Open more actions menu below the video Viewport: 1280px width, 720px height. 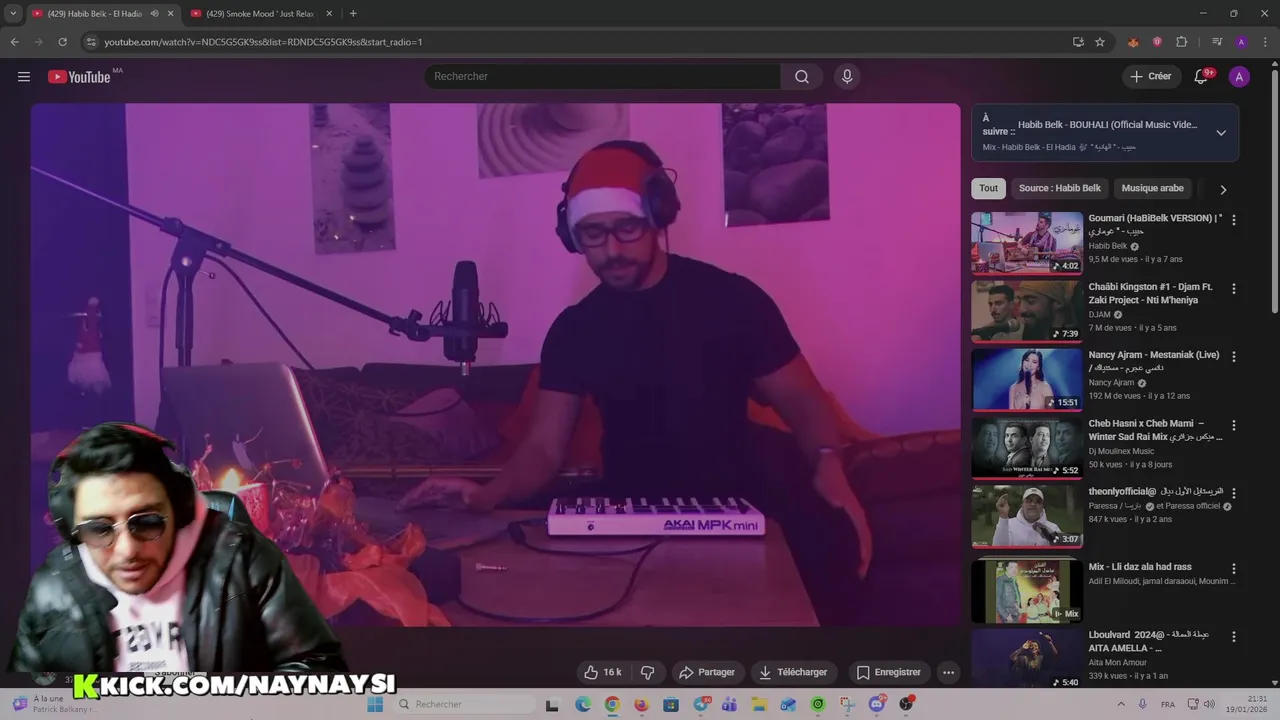point(948,672)
